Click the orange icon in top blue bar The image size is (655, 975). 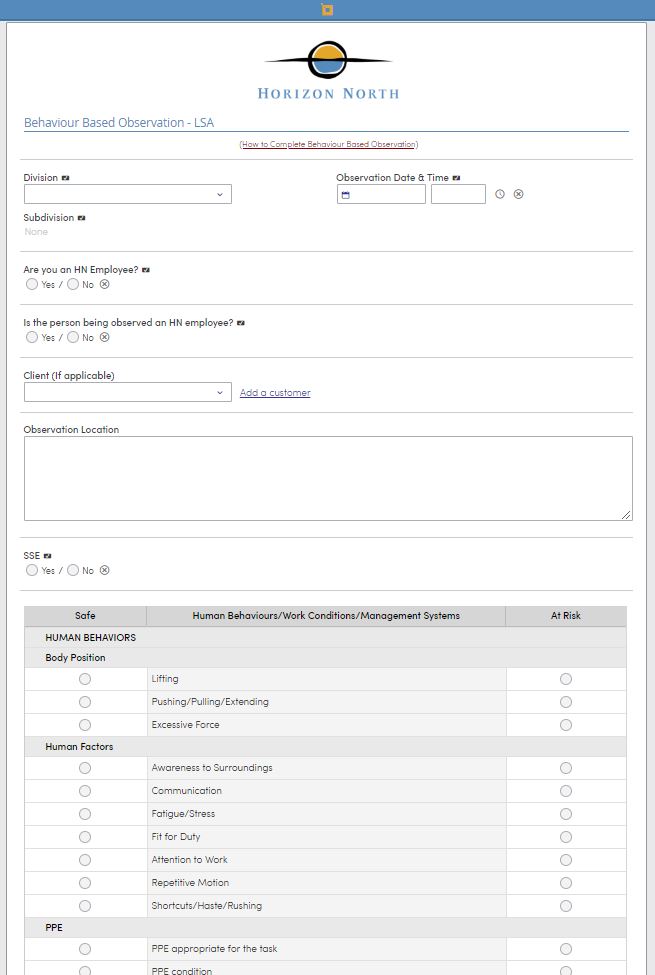(x=327, y=9)
